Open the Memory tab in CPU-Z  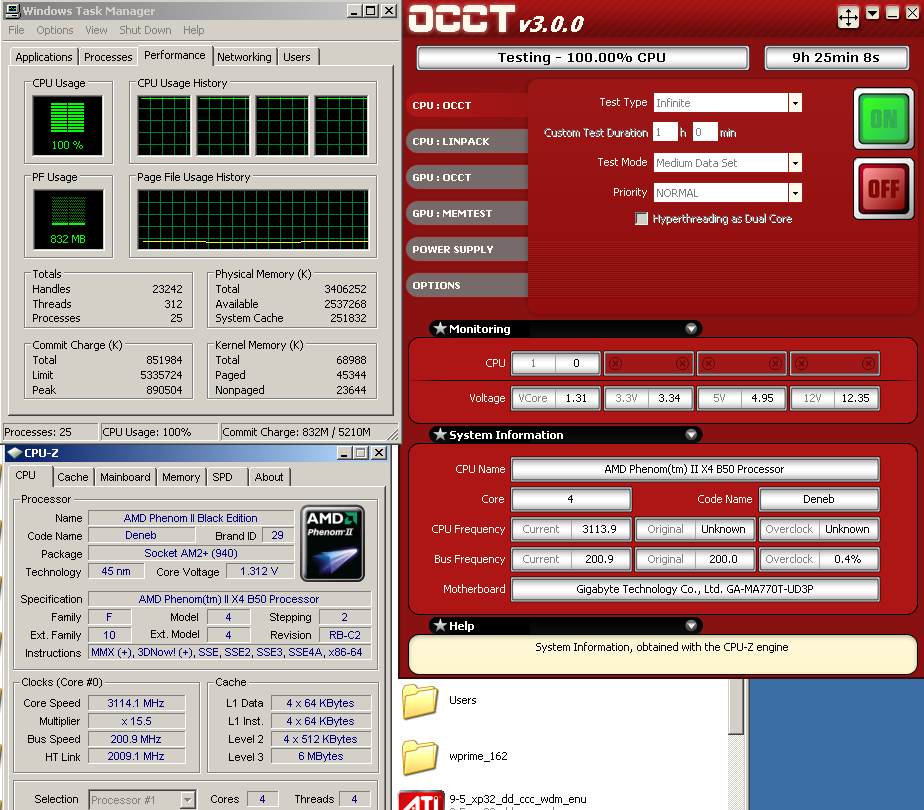tap(181, 477)
